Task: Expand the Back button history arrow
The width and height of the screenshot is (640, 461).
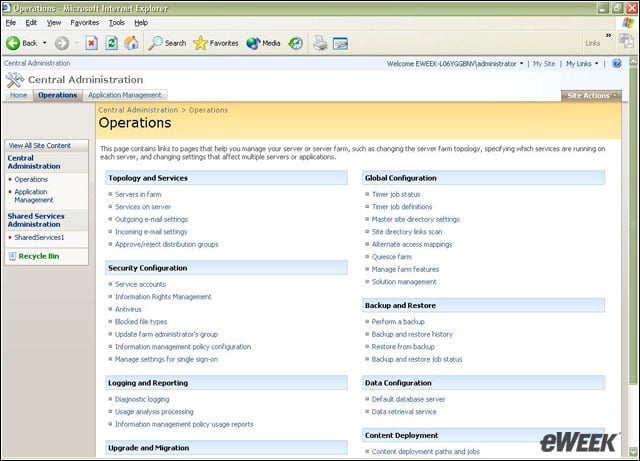Action: pyautogui.click(x=44, y=43)
